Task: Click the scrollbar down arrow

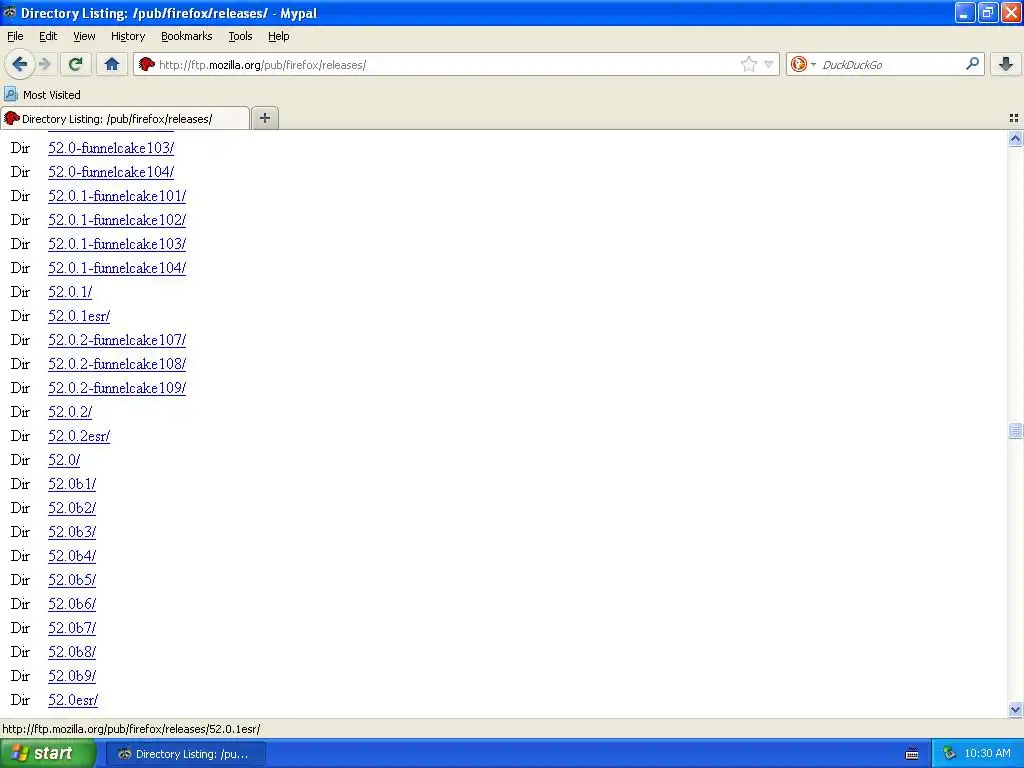Action: pyautogui.click(x=1015, y=709)
